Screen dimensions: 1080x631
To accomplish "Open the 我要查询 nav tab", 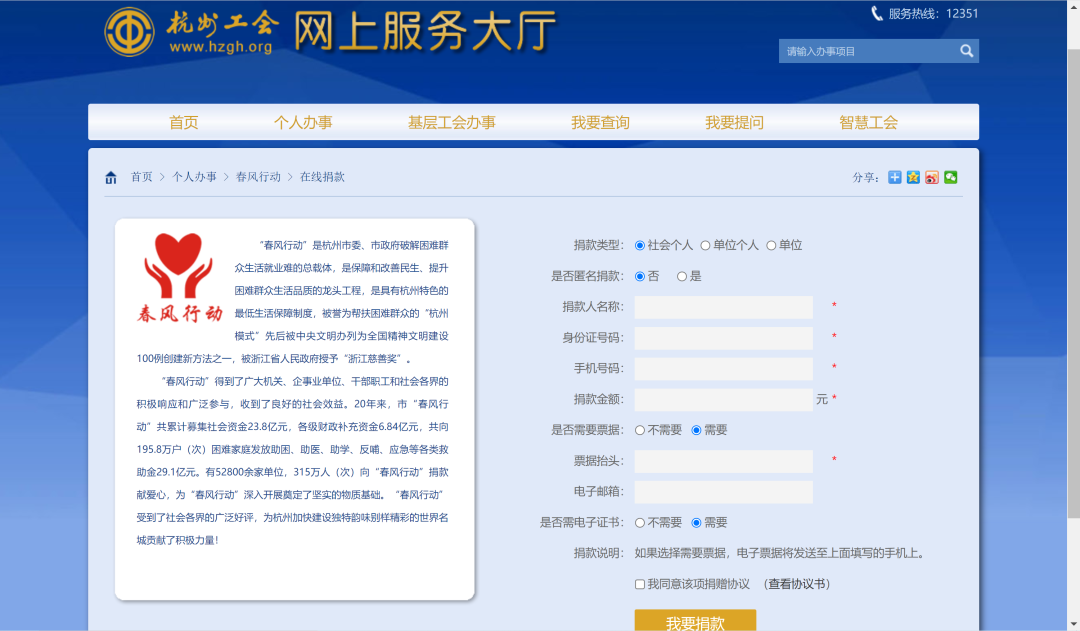I will 601,123.
